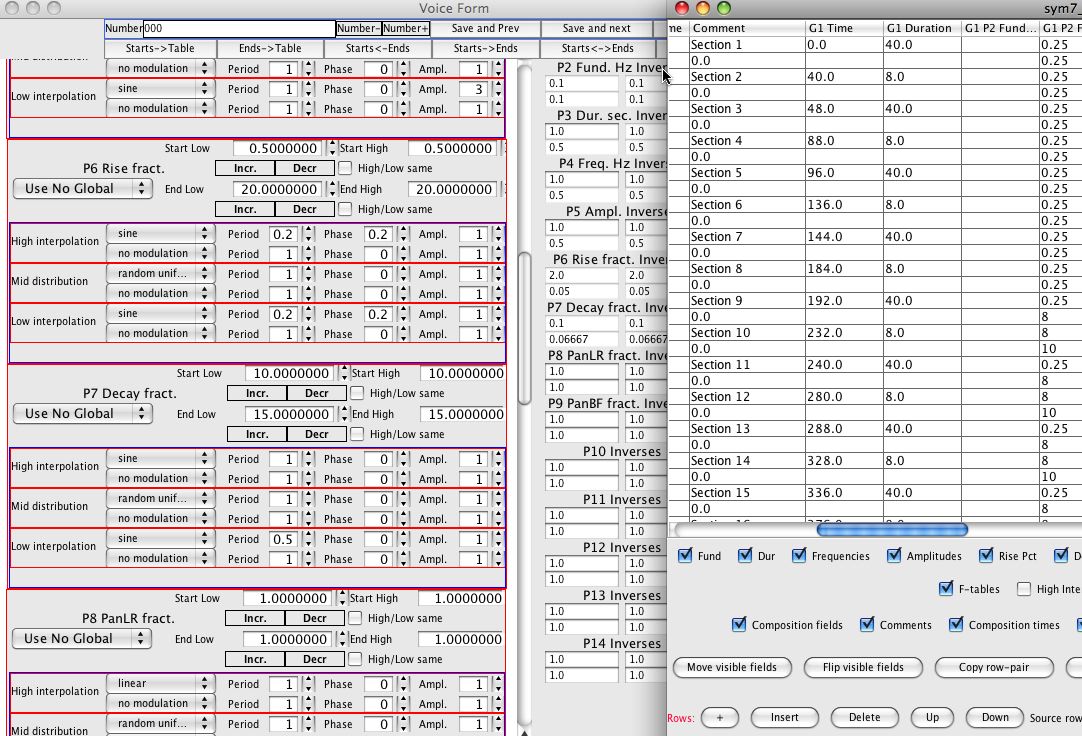
Task: Select the Section 15 comment cell
Action: pos(747,493)
